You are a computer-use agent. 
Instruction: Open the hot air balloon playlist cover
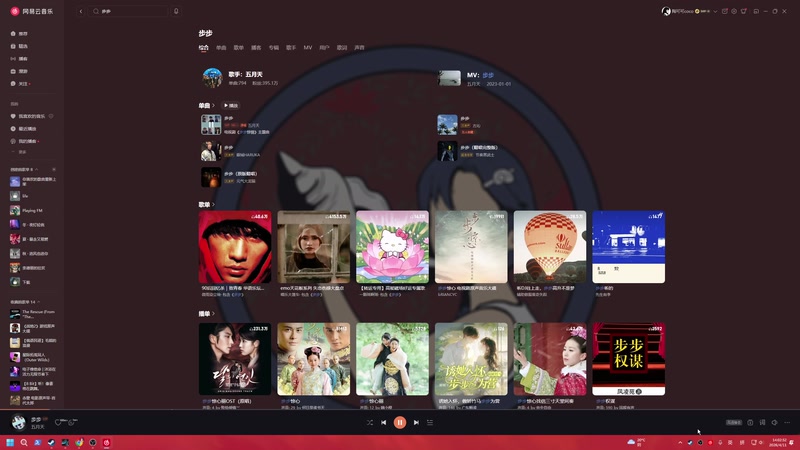tap(550, 247)
